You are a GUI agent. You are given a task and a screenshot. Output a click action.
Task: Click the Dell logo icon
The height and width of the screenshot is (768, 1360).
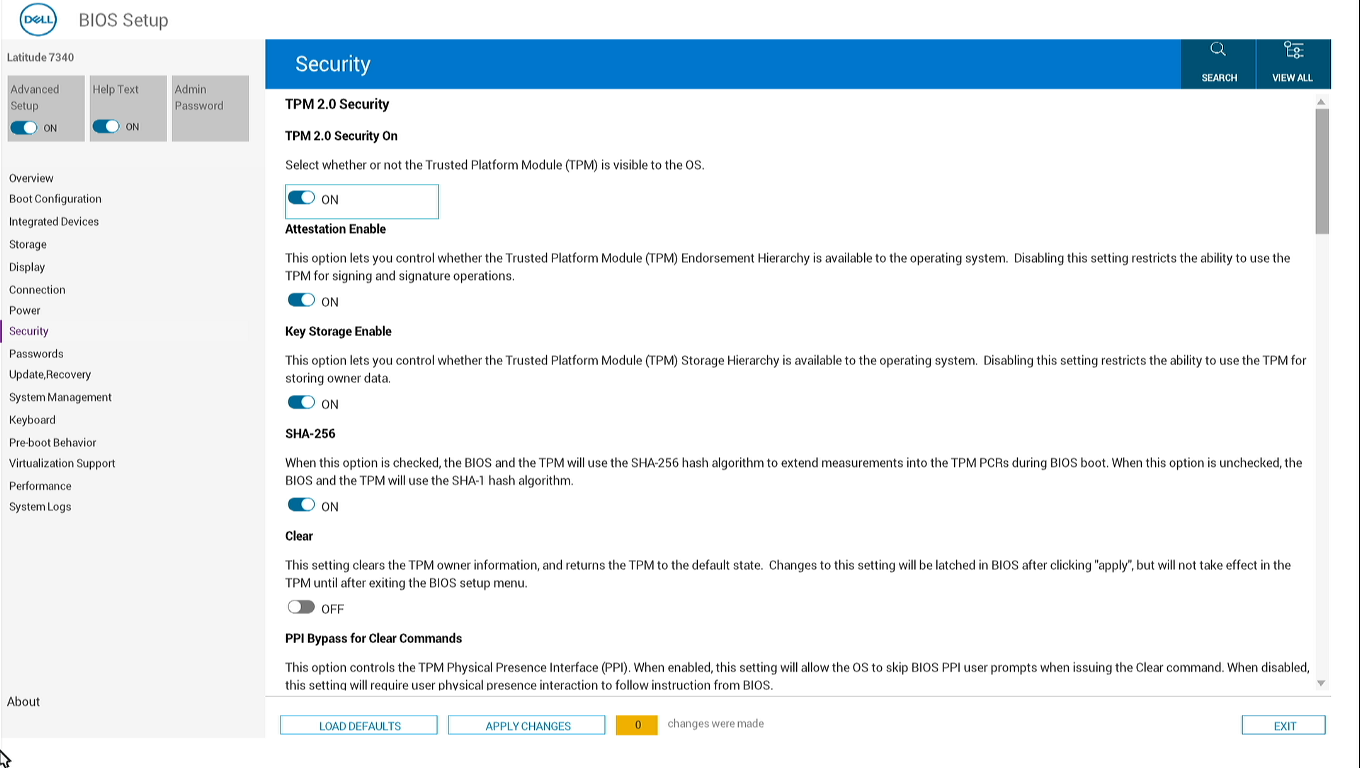38,19
